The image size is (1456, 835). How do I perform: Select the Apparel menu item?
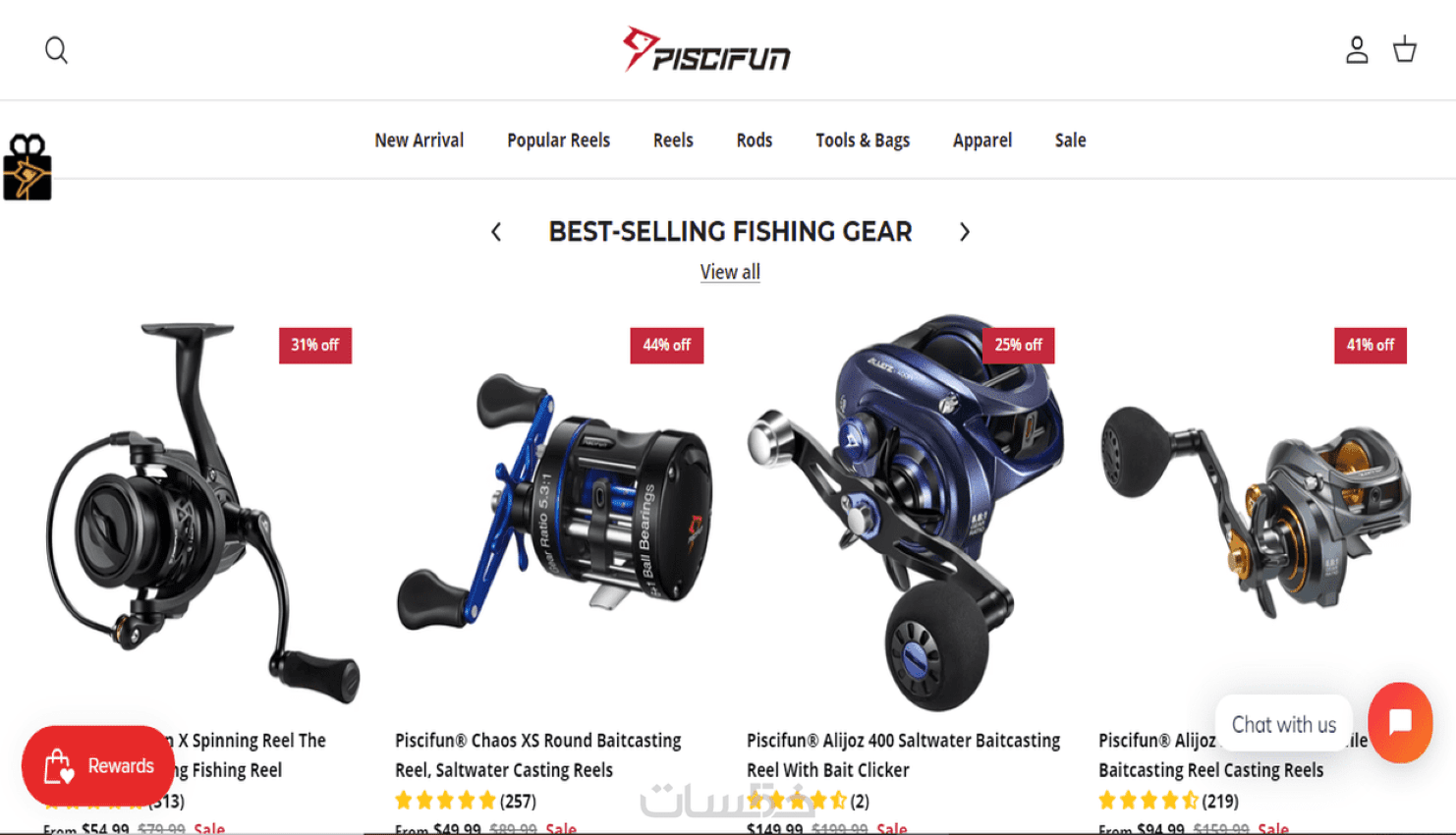[x=982, y=140]
